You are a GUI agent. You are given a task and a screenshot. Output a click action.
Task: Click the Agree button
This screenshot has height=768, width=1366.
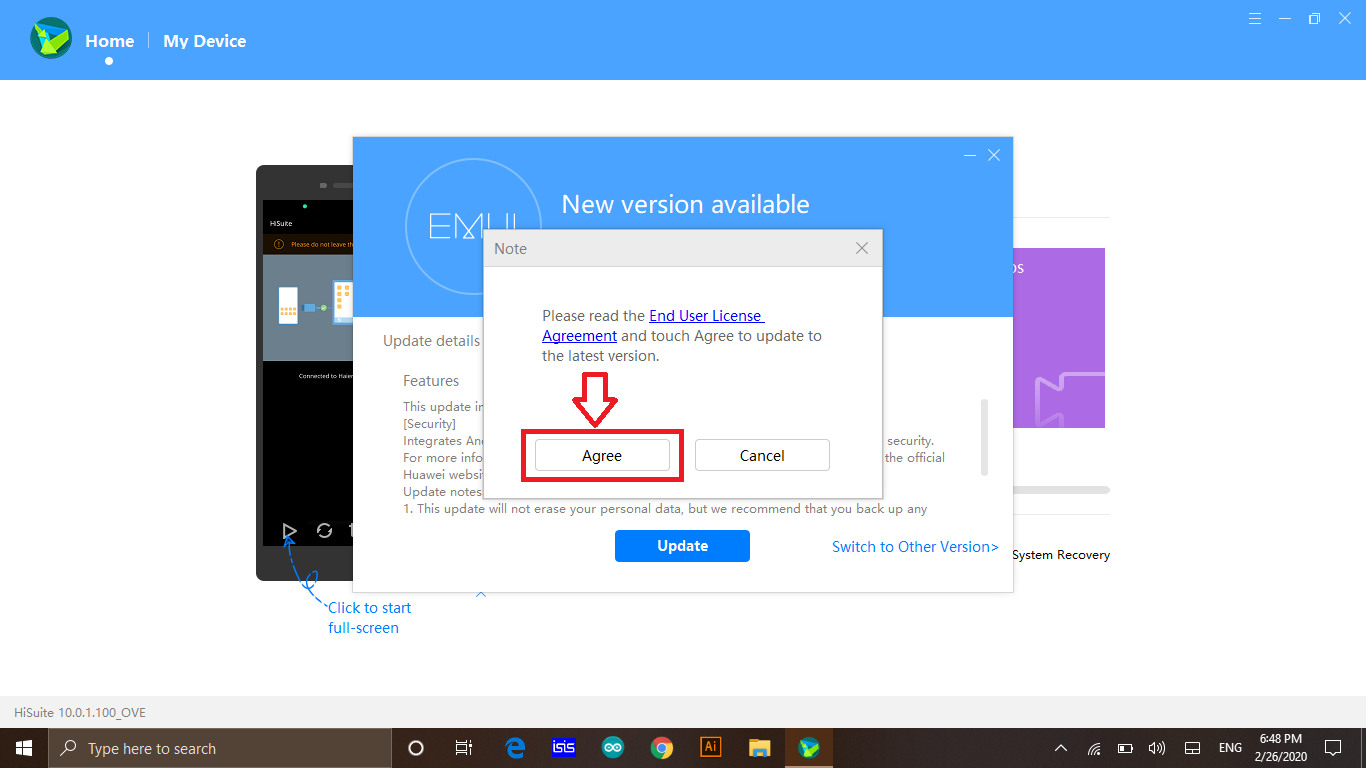[602, 456]
